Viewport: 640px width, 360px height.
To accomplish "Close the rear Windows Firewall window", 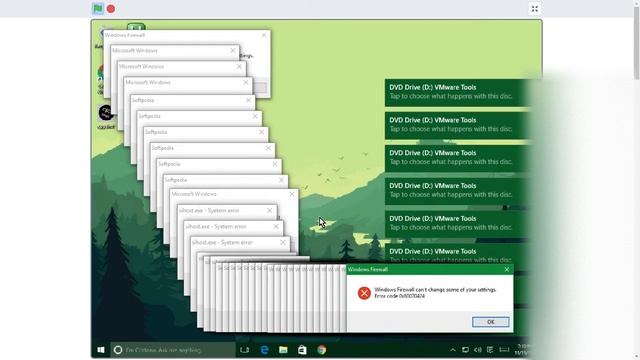I will click(x=264, y=36).
